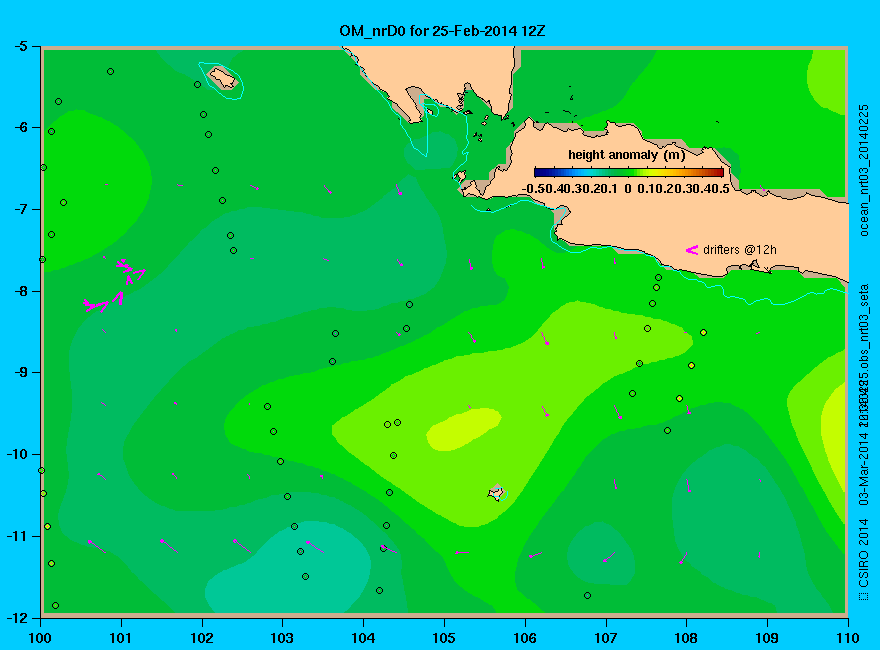Click the longitude tick label '100'
This screenshot has width=880, height=650.
[x=40, y=638]
